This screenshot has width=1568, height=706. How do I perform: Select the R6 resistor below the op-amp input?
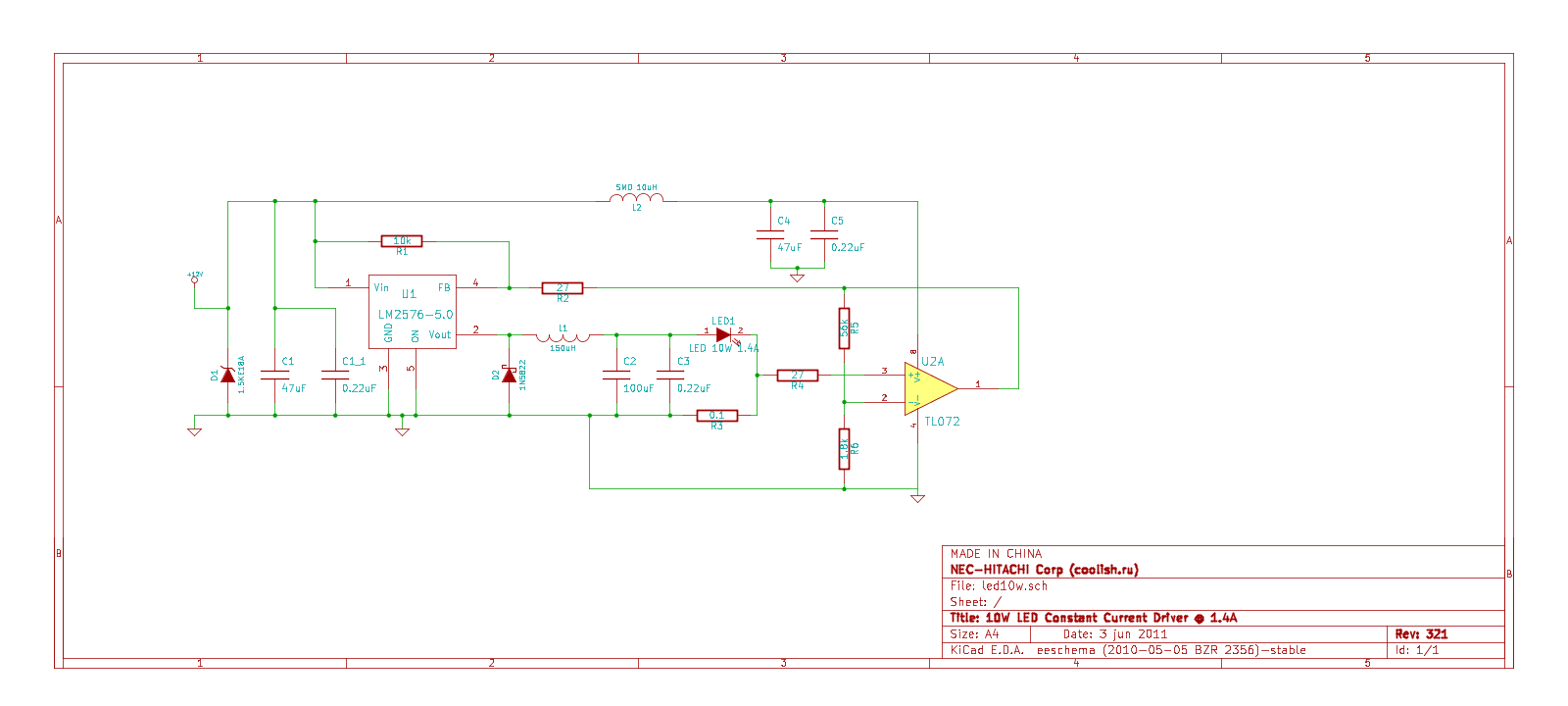(x=844, y=448)
